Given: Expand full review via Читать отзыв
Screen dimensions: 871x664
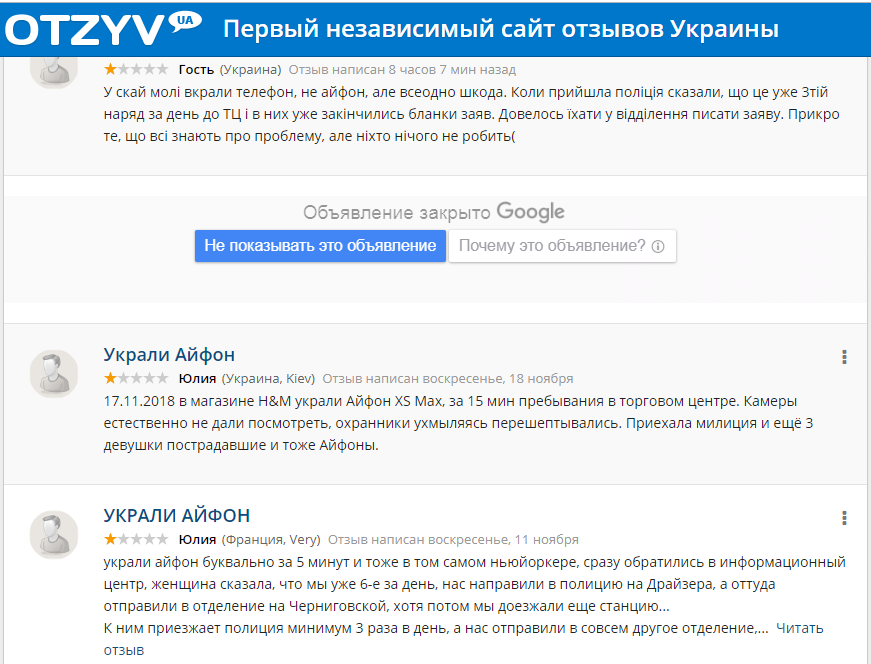Looking at the screenshot, I should point(813,628).
